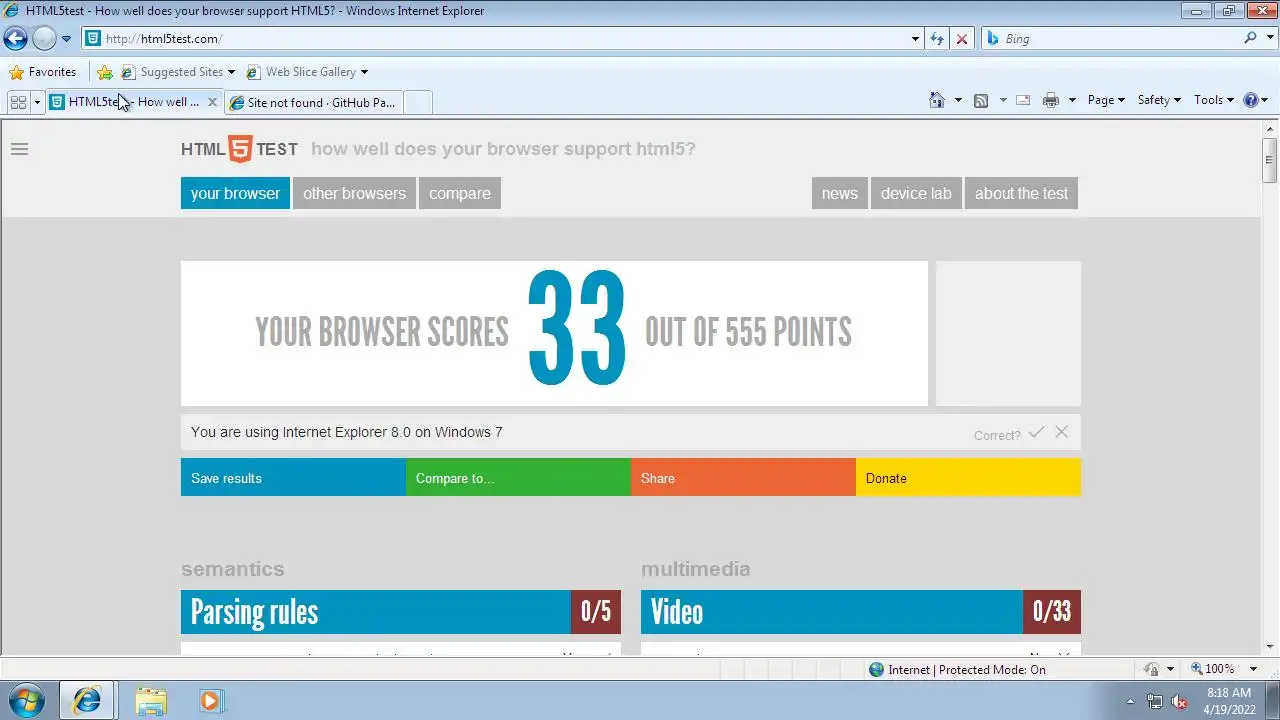The image size is (1280, 720).
Task: Expand the address bar autocomplete dropdown arrow
Action: (915, 39)
